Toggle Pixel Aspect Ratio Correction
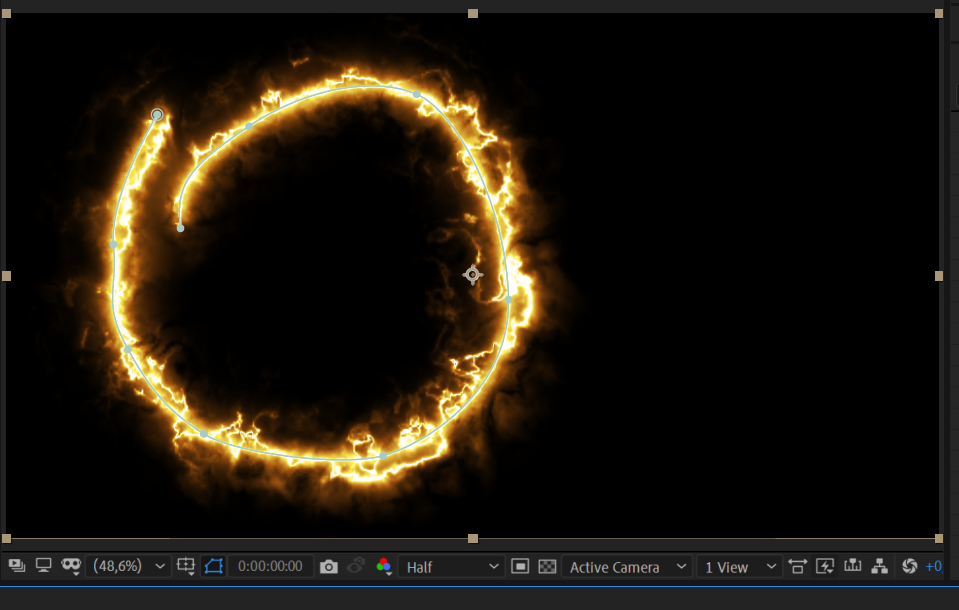 click(x=798, y=566)
